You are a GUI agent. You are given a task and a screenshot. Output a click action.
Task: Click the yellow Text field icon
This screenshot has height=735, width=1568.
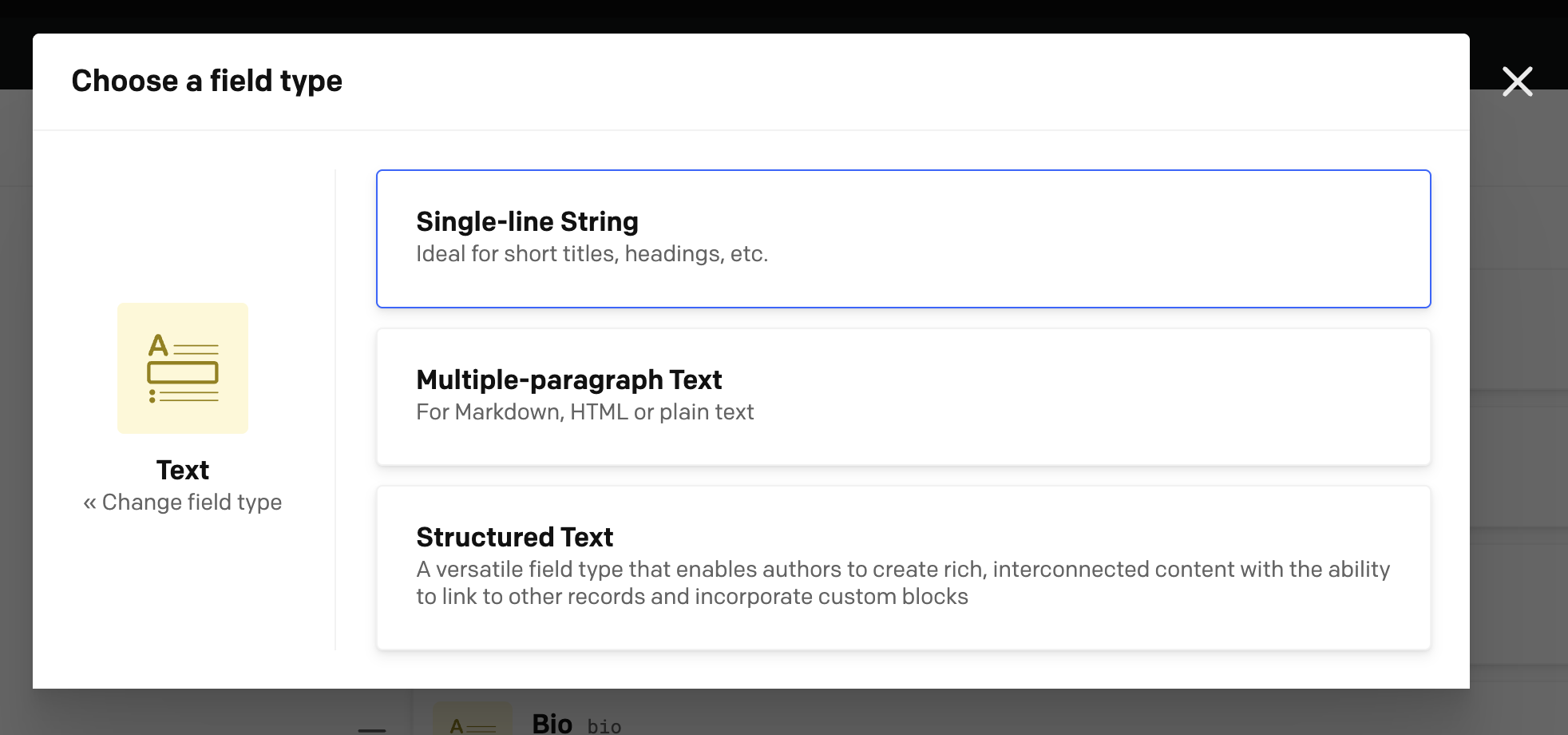tap(183, 368)
